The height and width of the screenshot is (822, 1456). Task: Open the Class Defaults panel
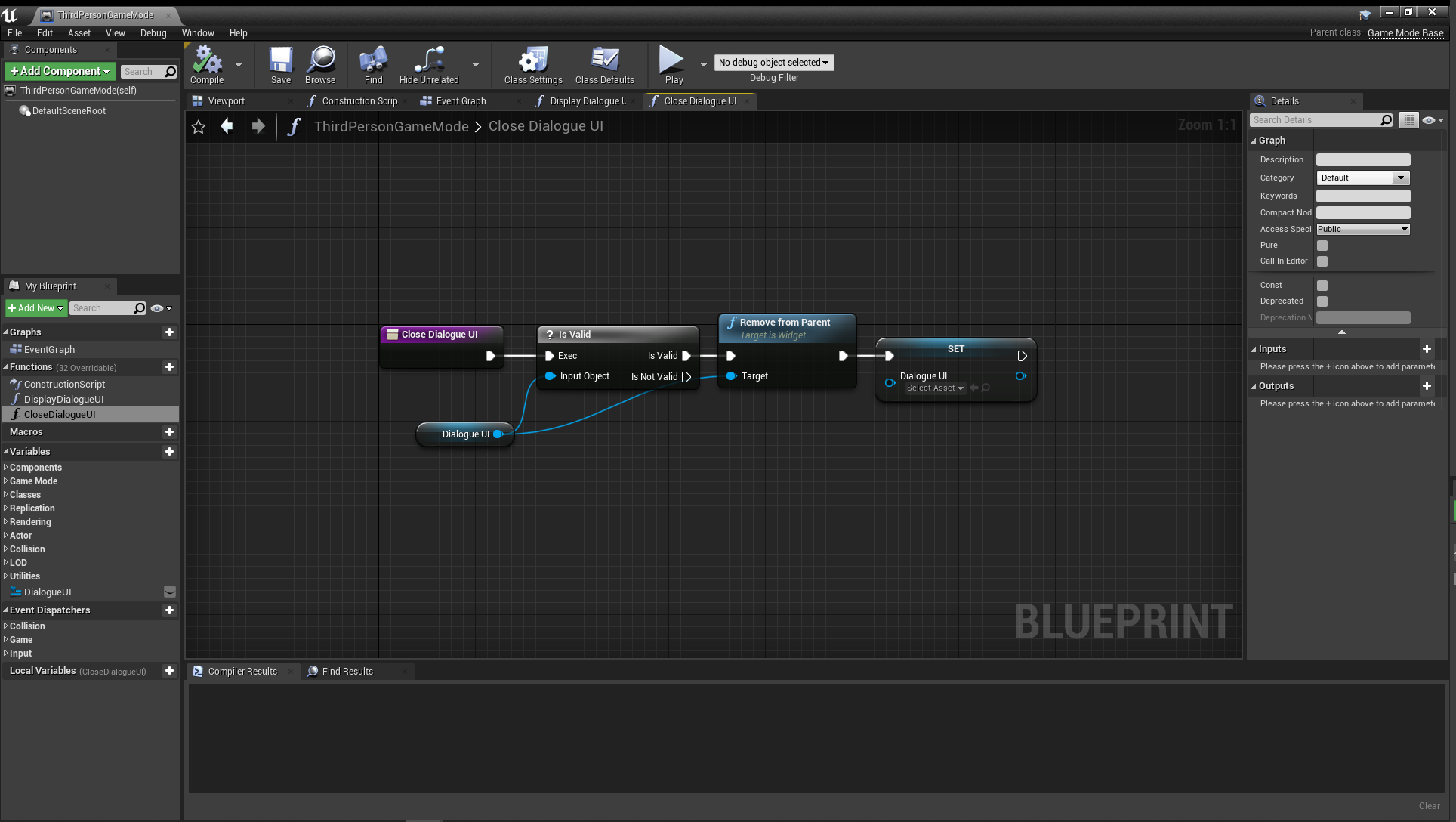click(604, 62)
